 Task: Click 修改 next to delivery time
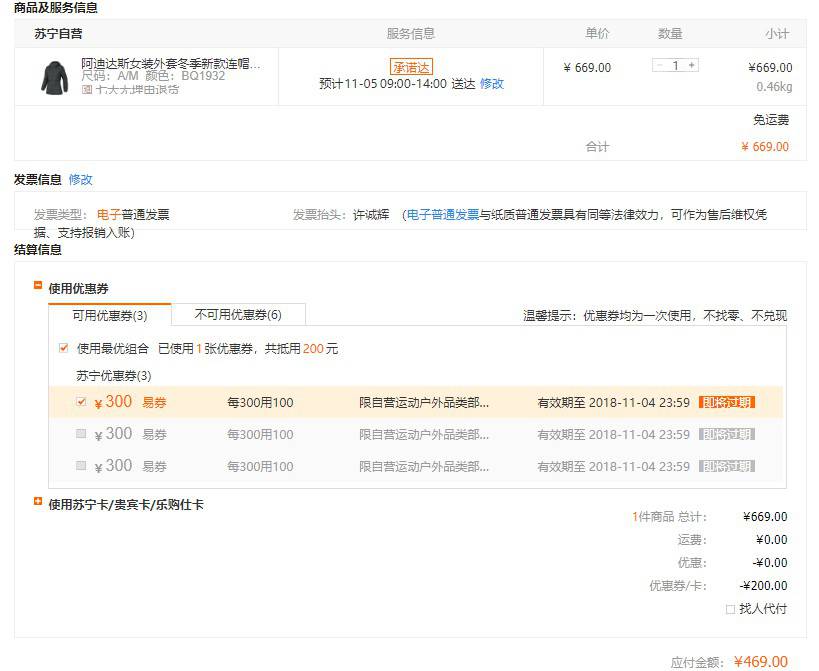click(x=492, y=84)
